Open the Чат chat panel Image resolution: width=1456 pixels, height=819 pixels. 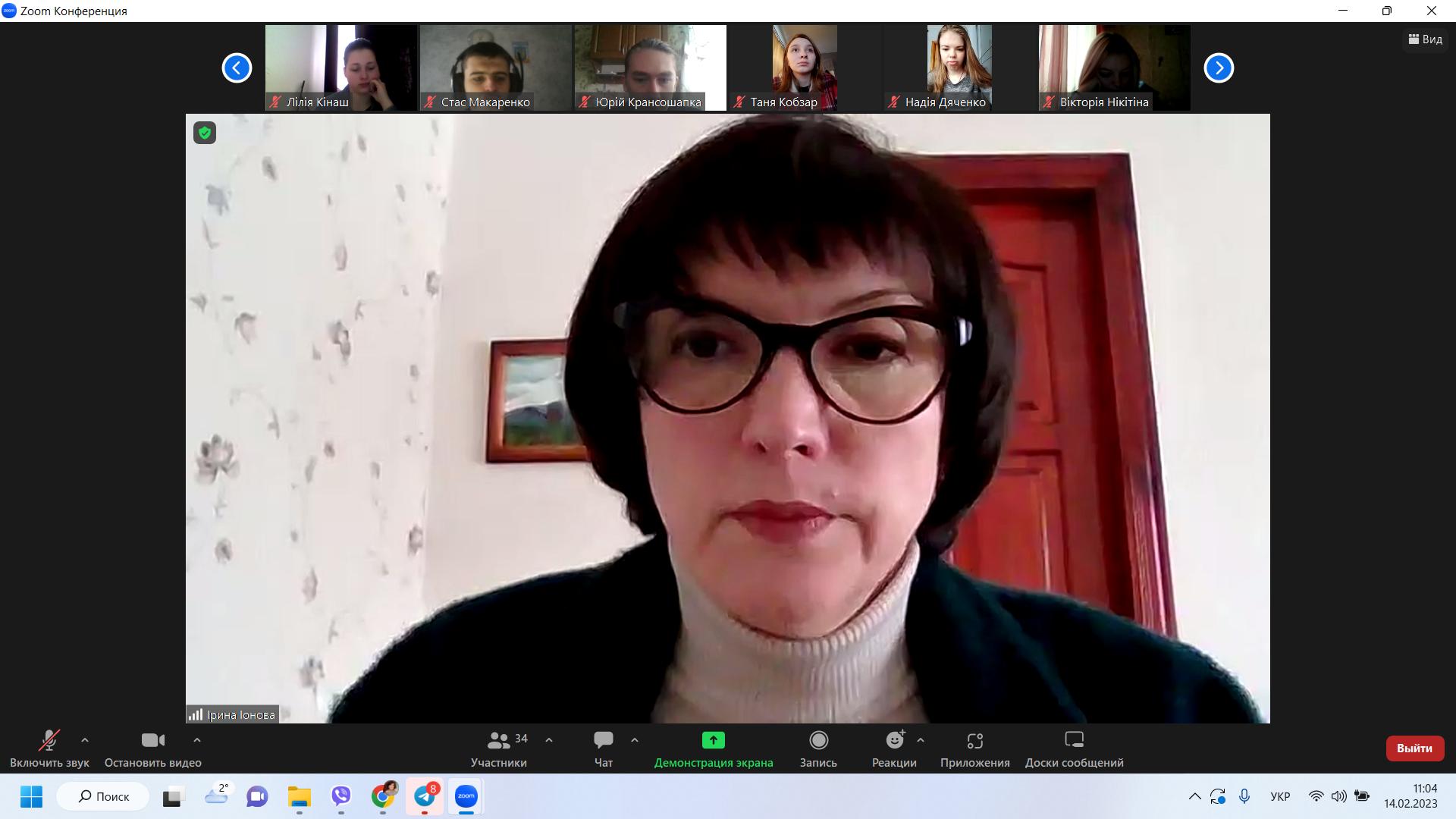click(x=603, y=748)
